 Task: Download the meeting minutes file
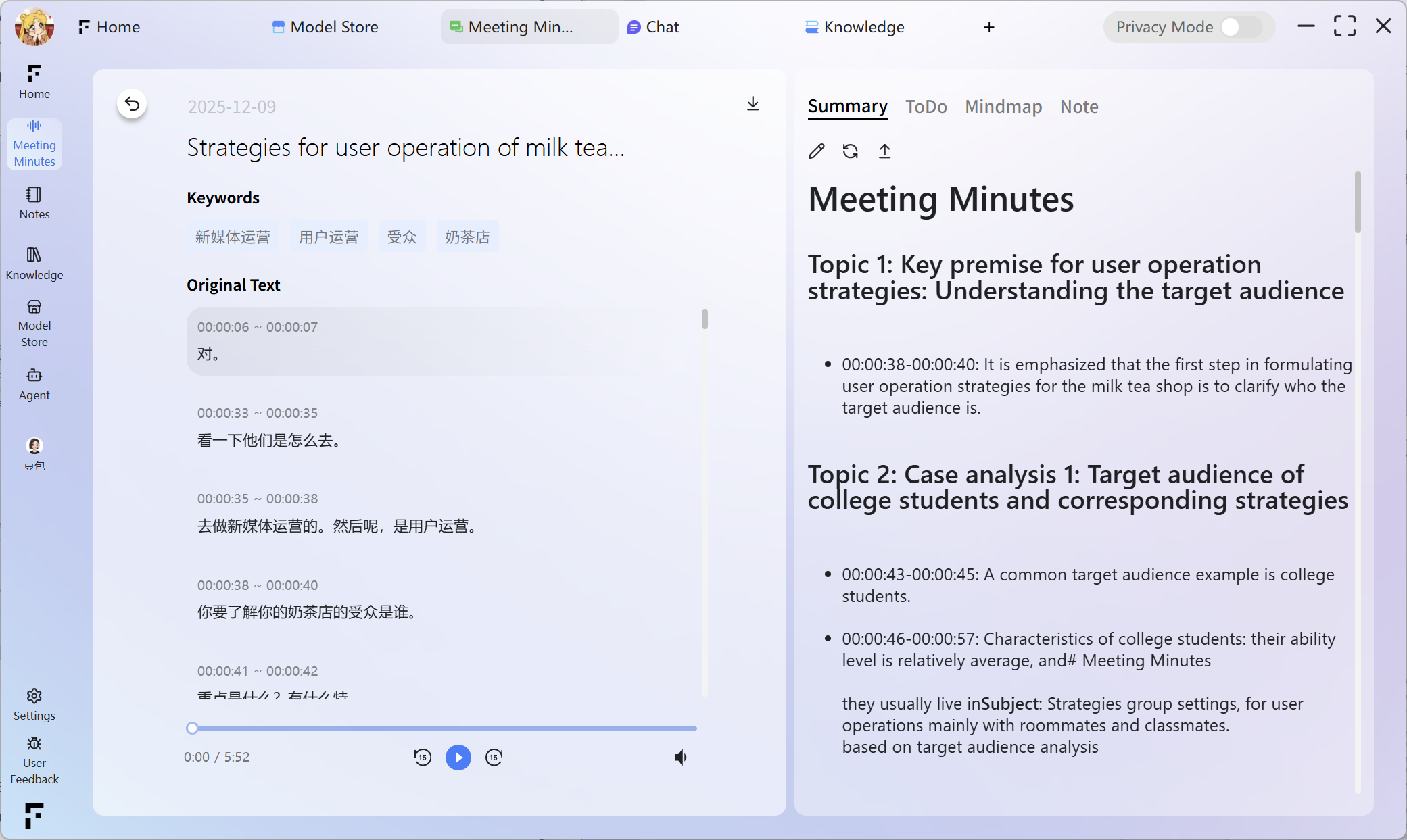tap(753, 104)
